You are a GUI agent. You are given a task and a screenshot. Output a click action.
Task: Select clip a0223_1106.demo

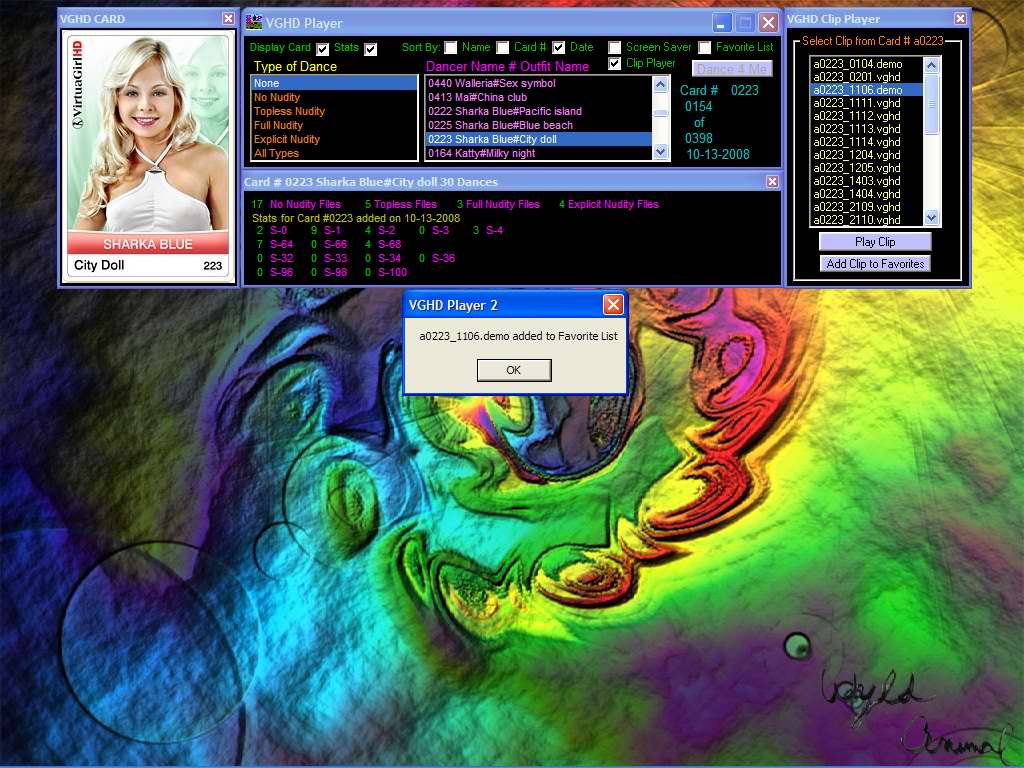(x=867, y=90)
